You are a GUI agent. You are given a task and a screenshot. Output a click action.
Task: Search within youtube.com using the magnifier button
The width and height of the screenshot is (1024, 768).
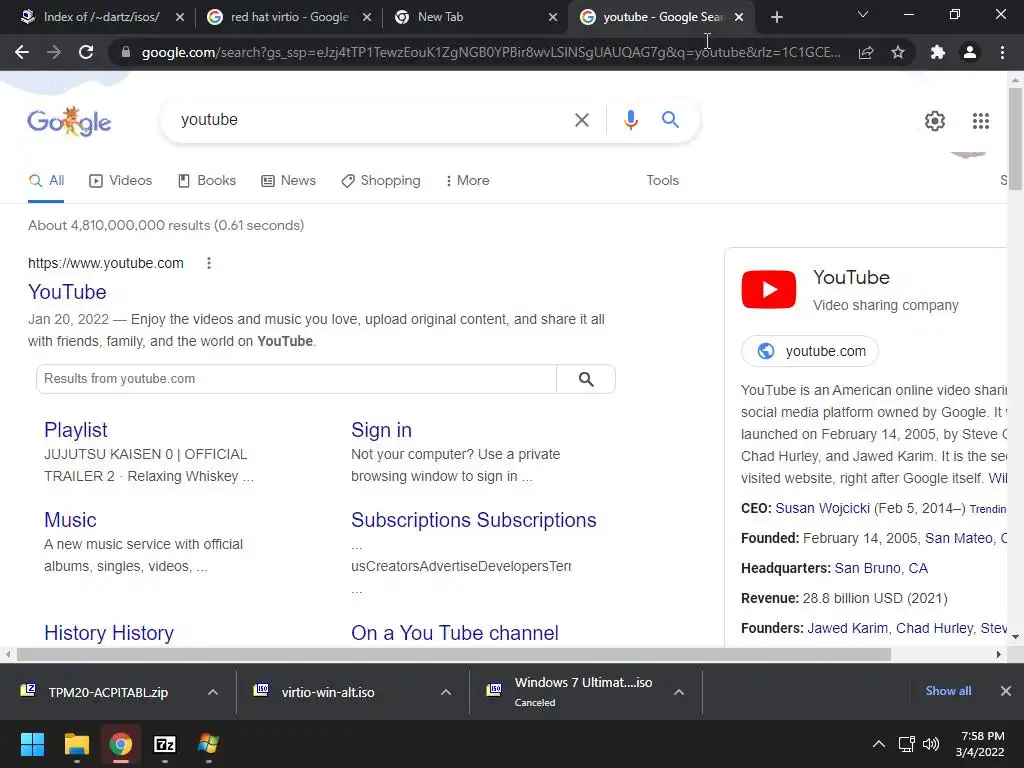[x=586, y=379]
